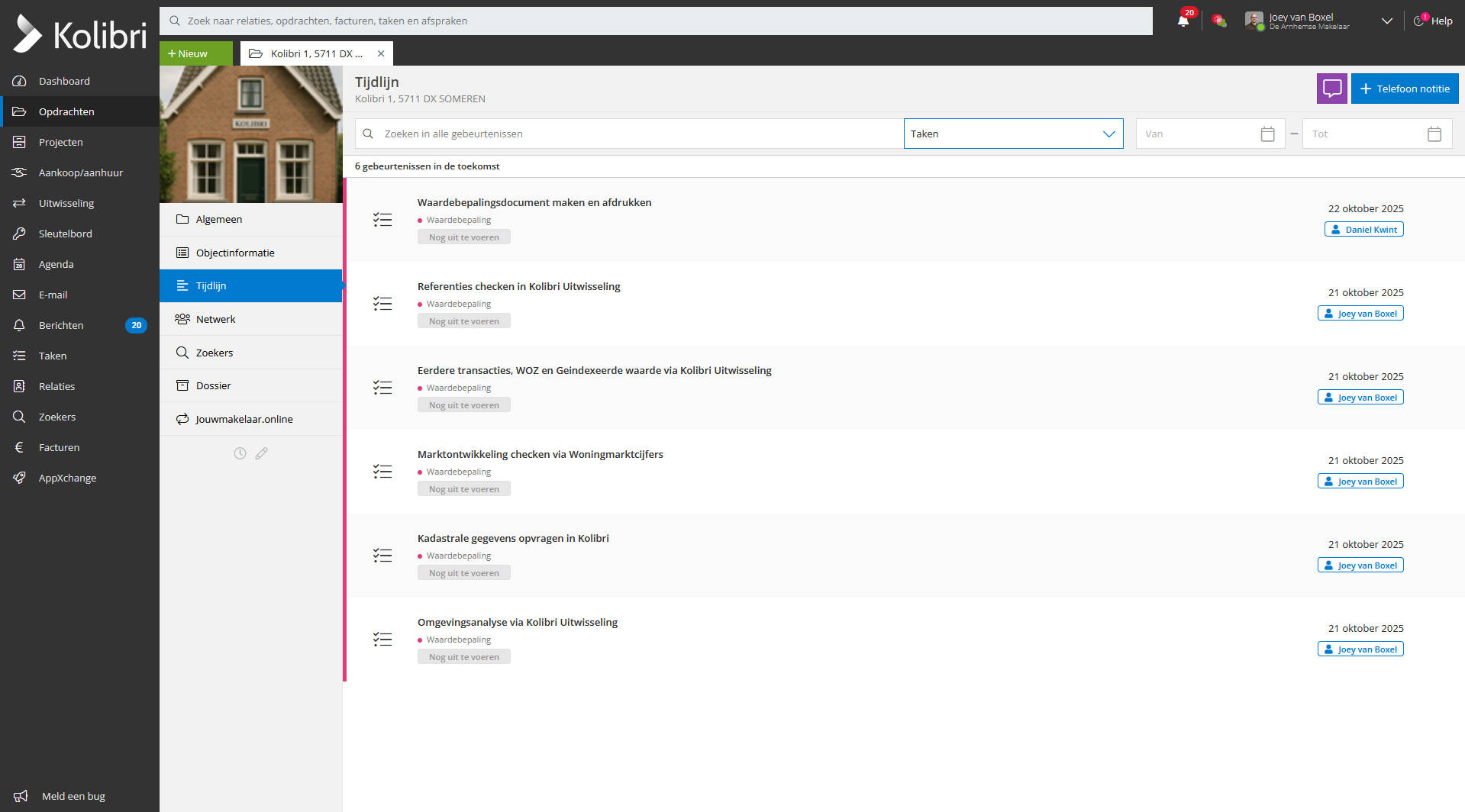
Task: Click task checklist icon for Omgevingsanalyse
Action: [x=382, y=640]
